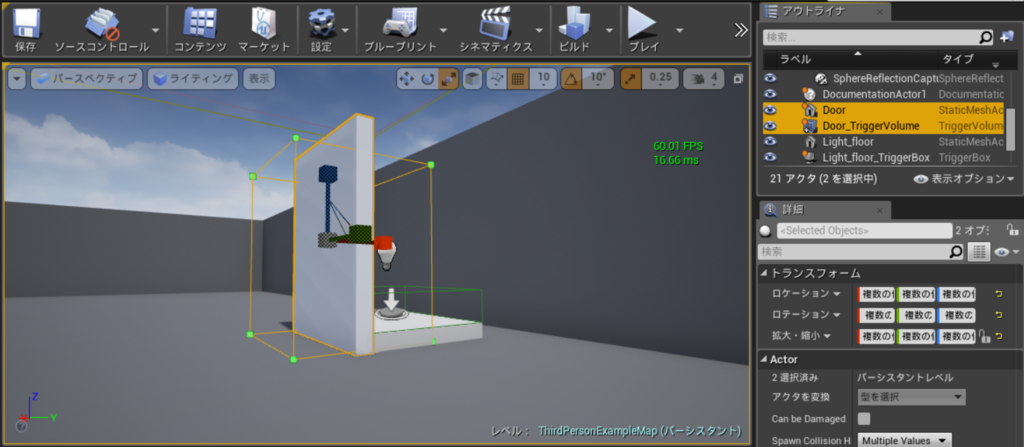
Task: Click the details panel lock icon
Action: (x=1012, y=229)
